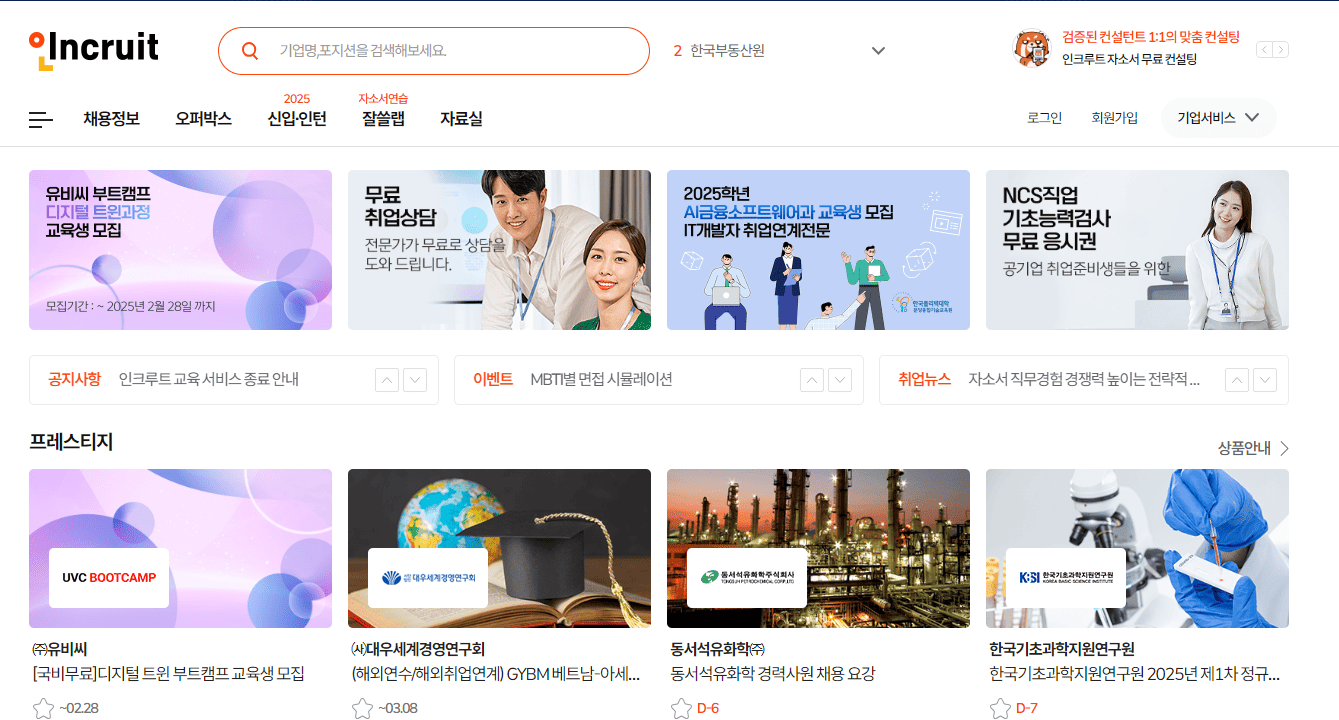
Task: Open 대우세계경영연구회 prestige card image
Action: [x=499, y=549]
